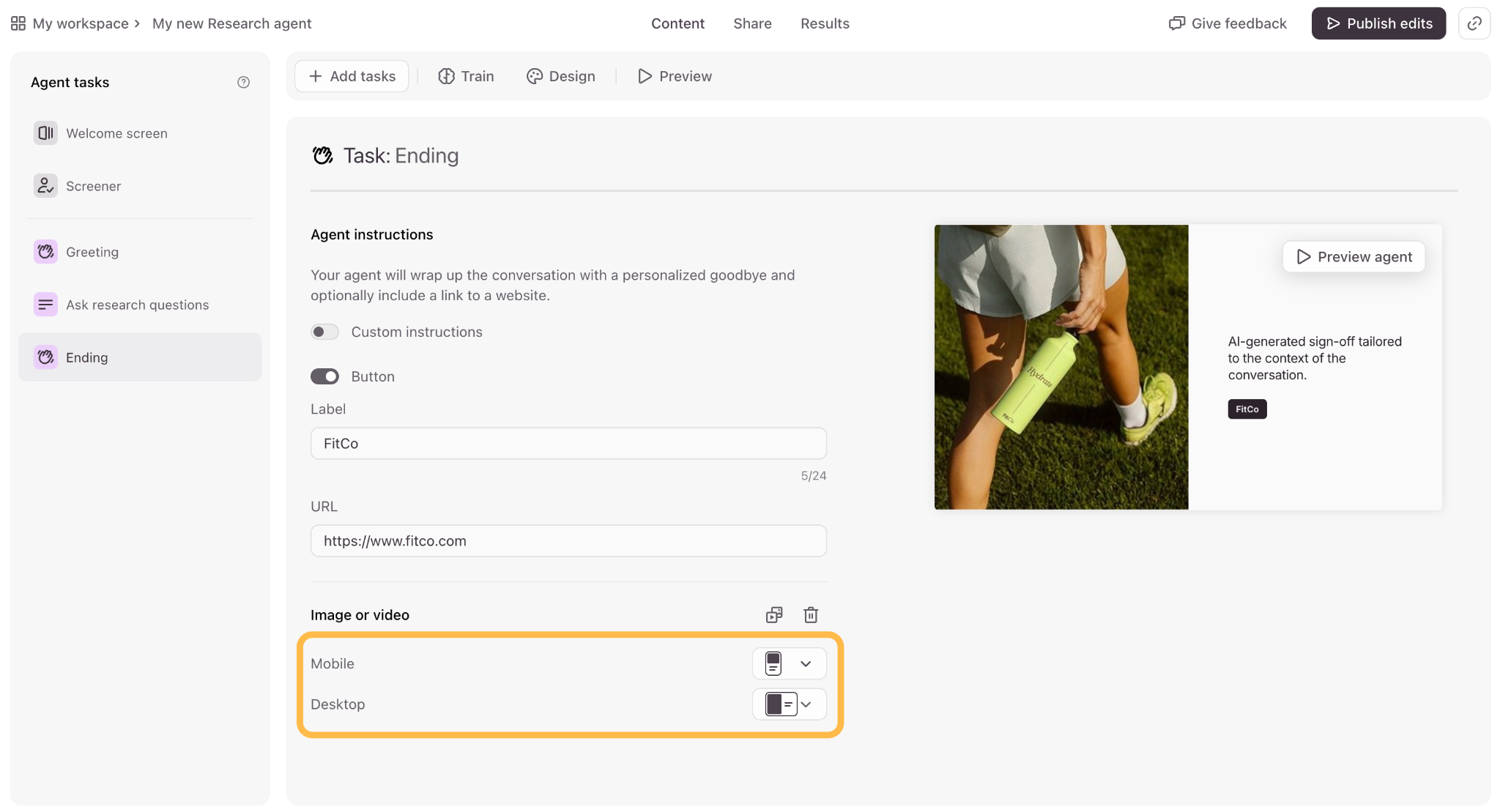
Task: Disable the Button toggle
Action: click(x=324, y=376)
